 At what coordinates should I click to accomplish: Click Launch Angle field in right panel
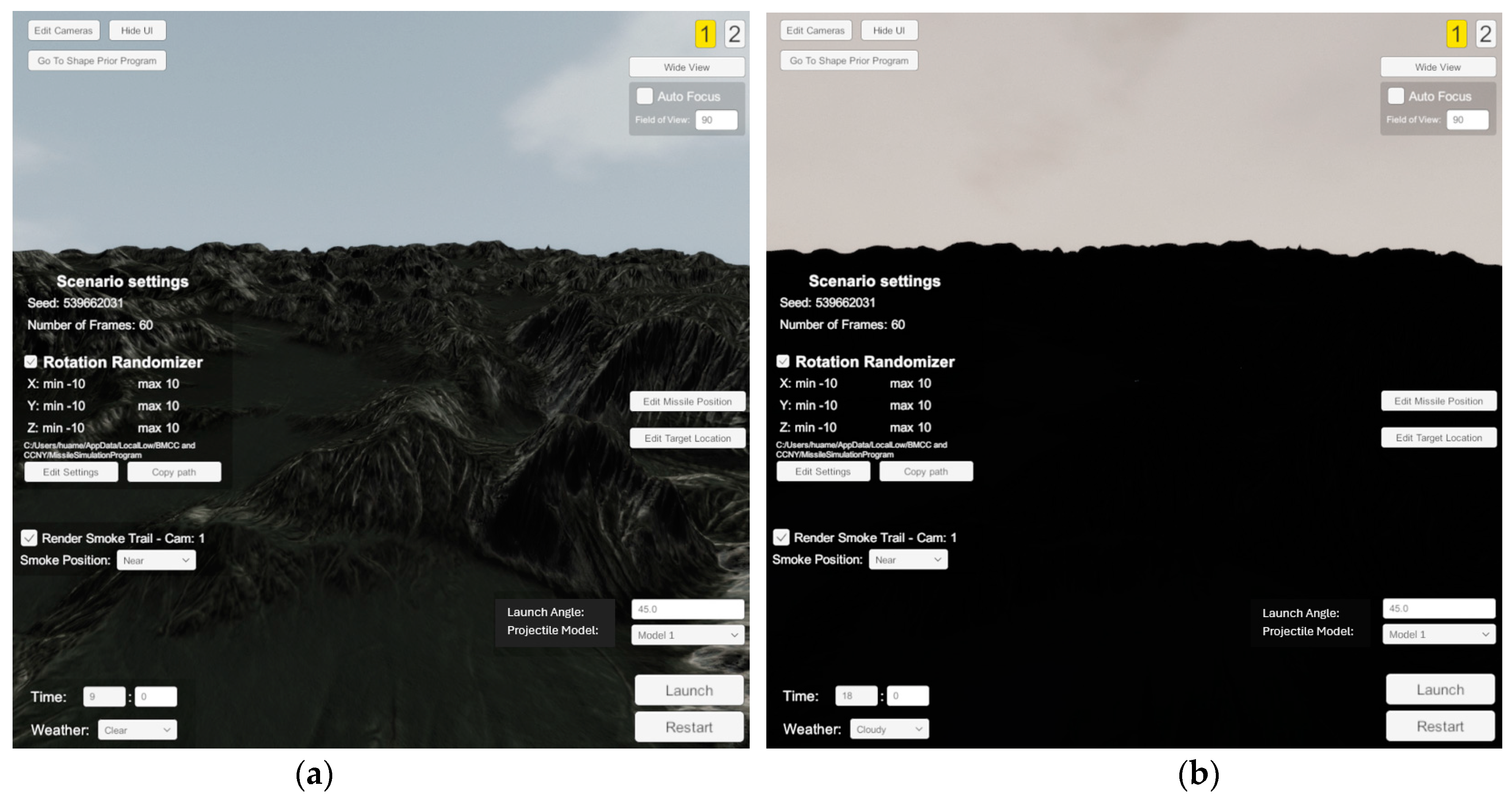(1439, 609)
